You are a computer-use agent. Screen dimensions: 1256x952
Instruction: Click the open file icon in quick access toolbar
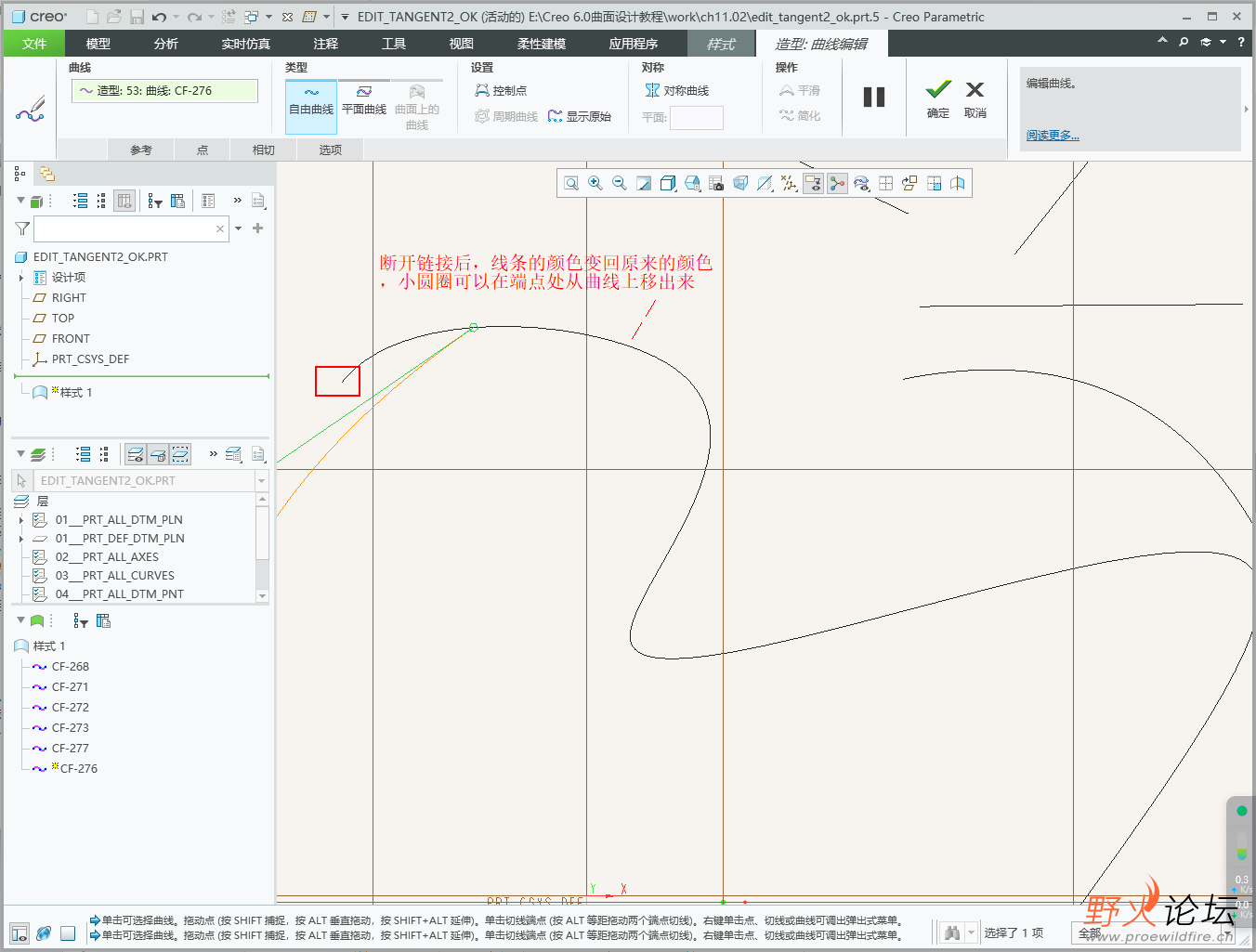click(113, 17)
